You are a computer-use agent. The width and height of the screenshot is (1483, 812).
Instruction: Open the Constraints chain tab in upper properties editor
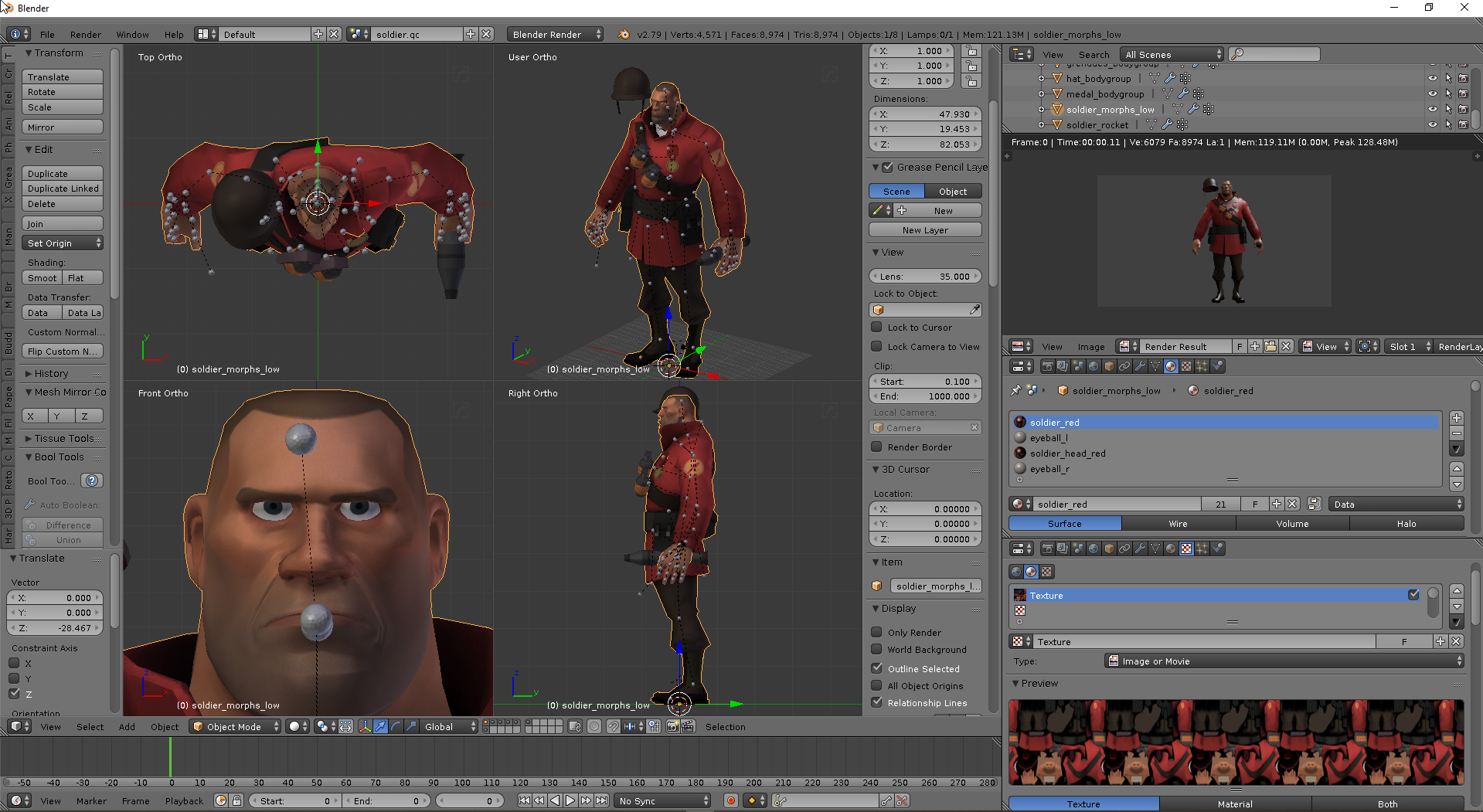[x=1124, y=366]
